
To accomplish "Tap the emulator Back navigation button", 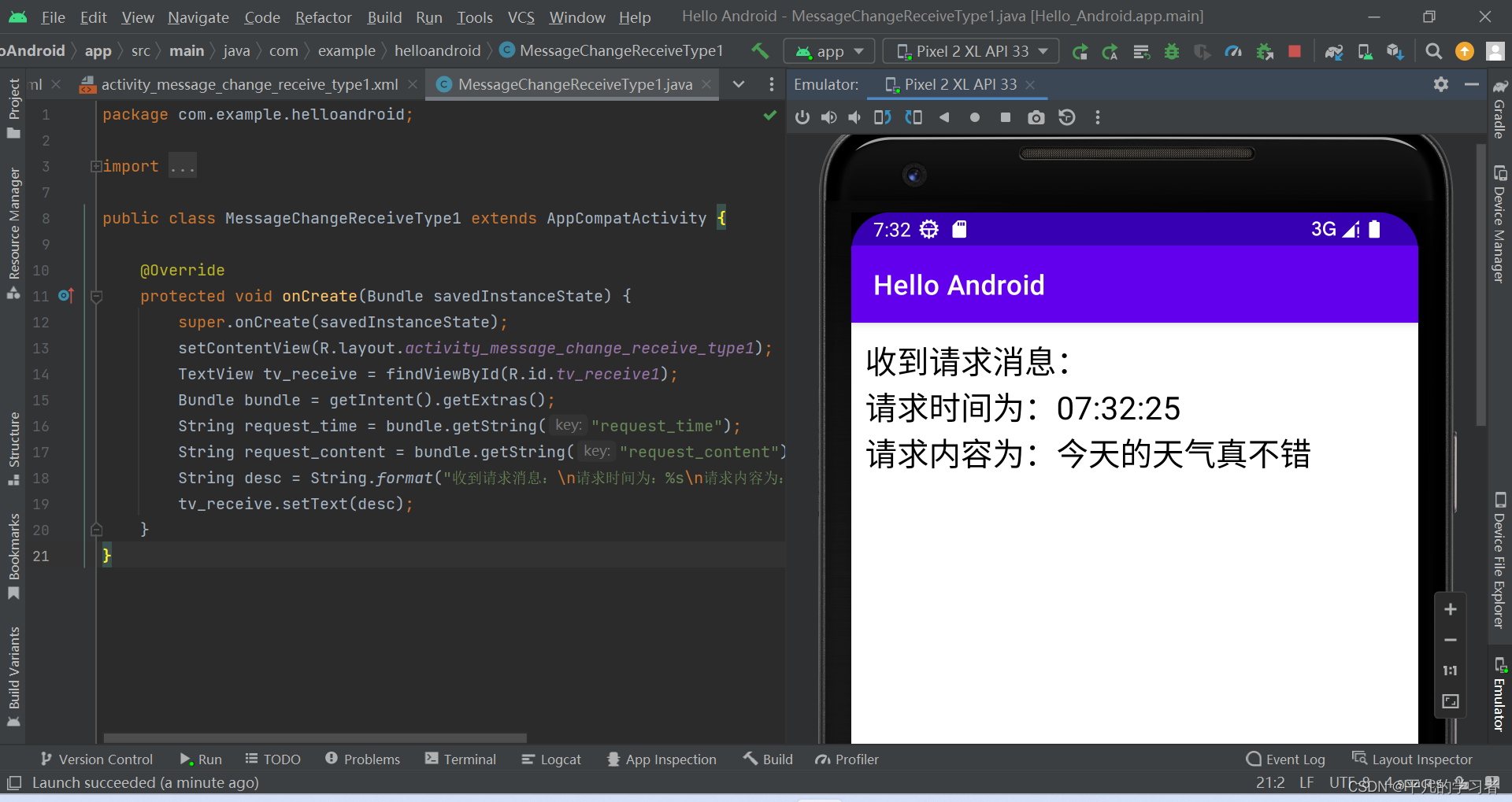I will coord(945,116).
